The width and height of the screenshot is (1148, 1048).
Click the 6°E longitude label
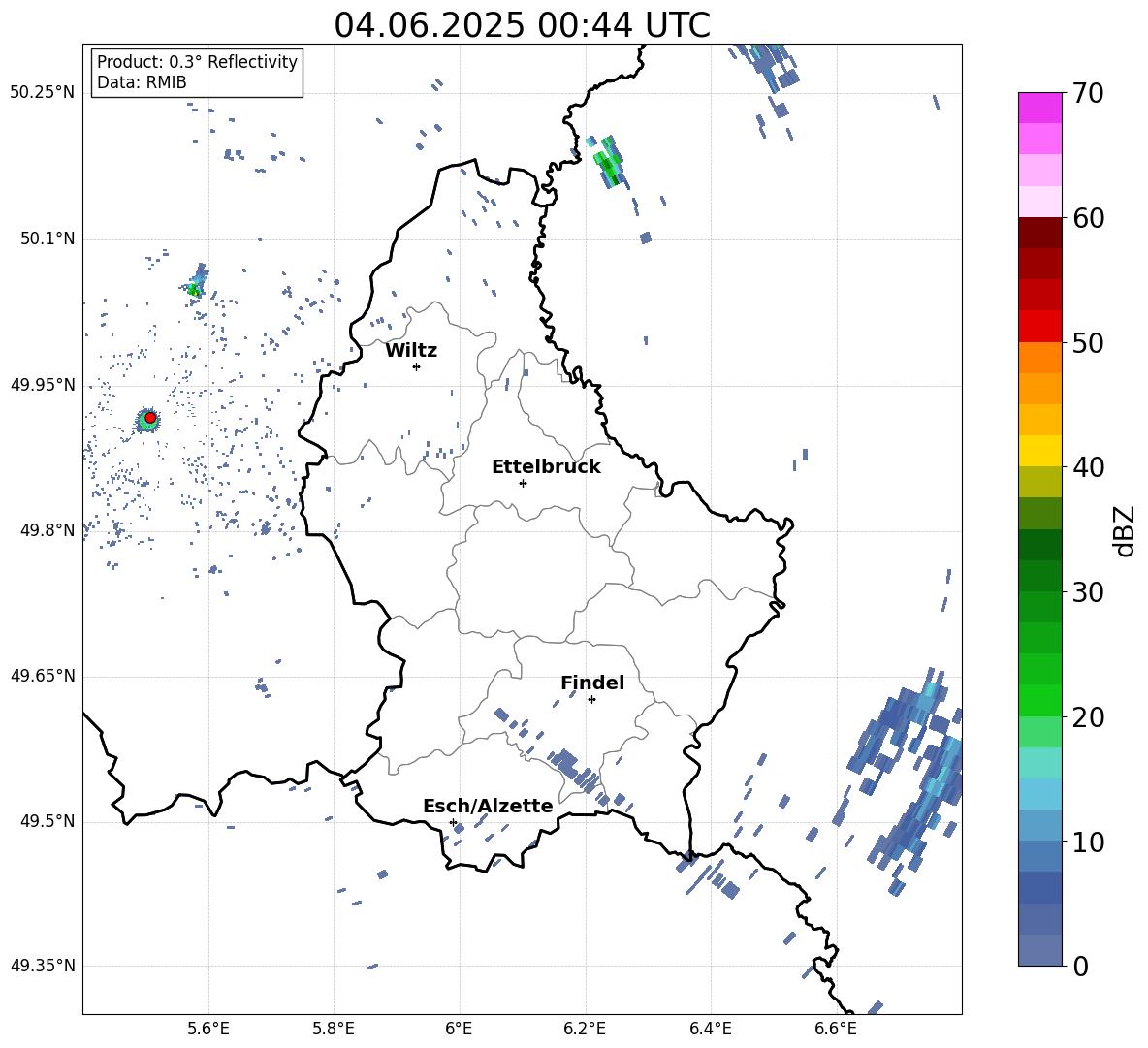coord(459,1029)
